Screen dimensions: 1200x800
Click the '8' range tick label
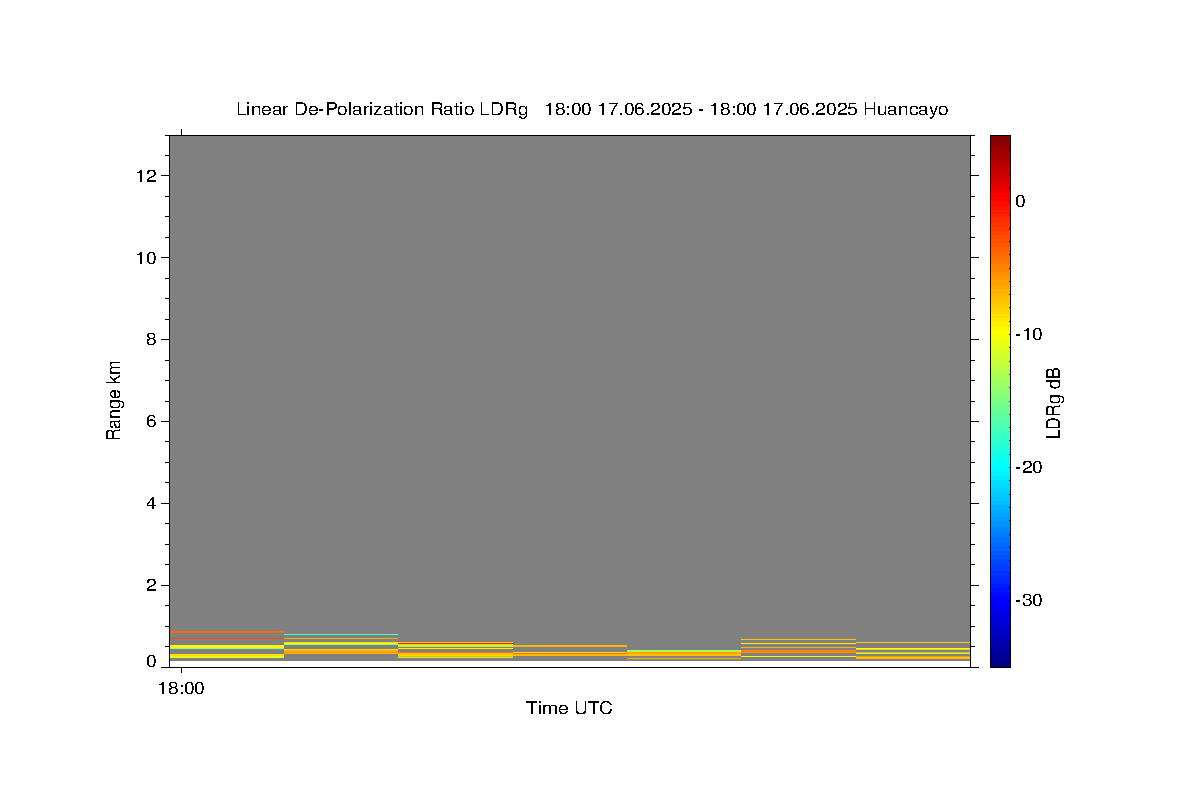(152, 340)
